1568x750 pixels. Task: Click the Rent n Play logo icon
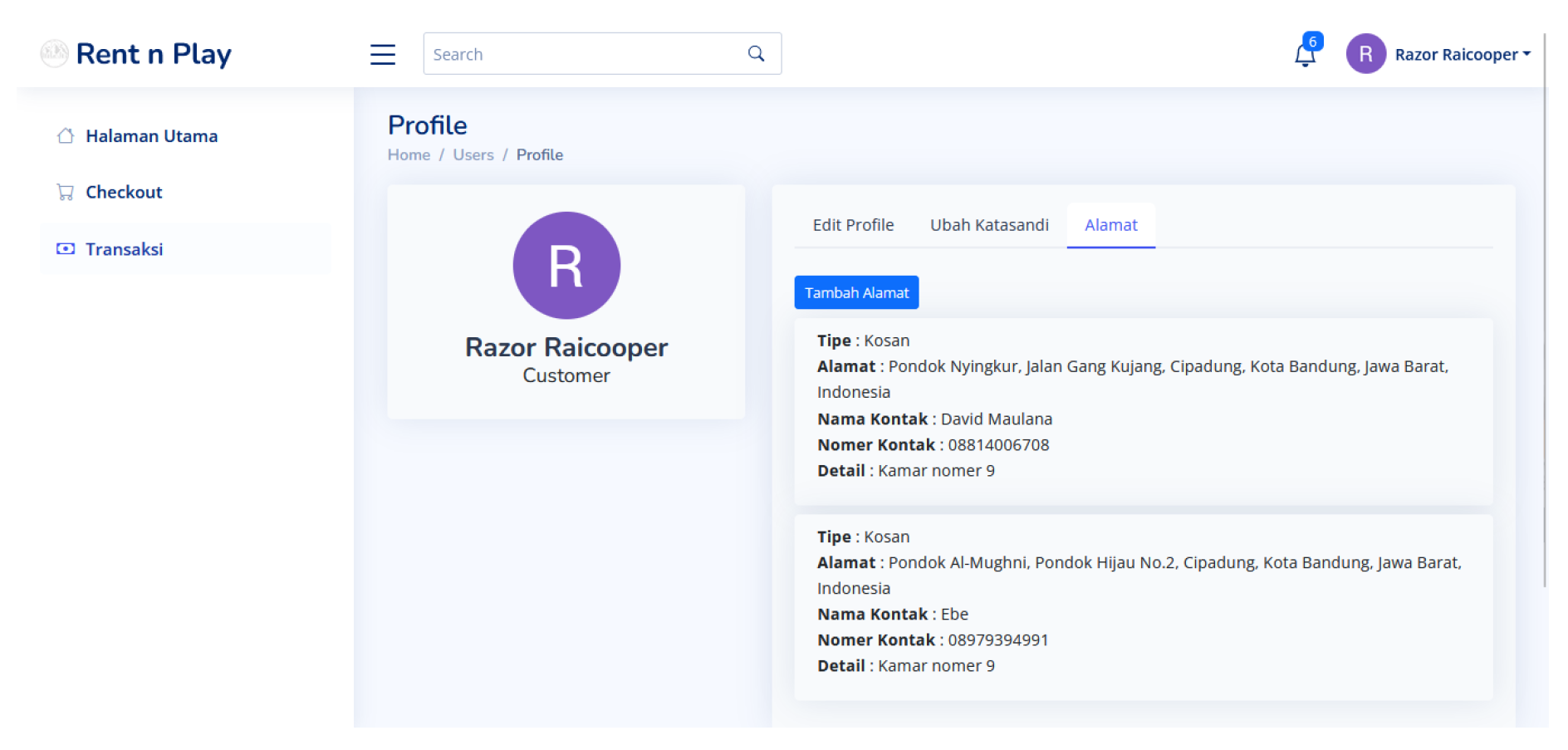click(54, 54)
